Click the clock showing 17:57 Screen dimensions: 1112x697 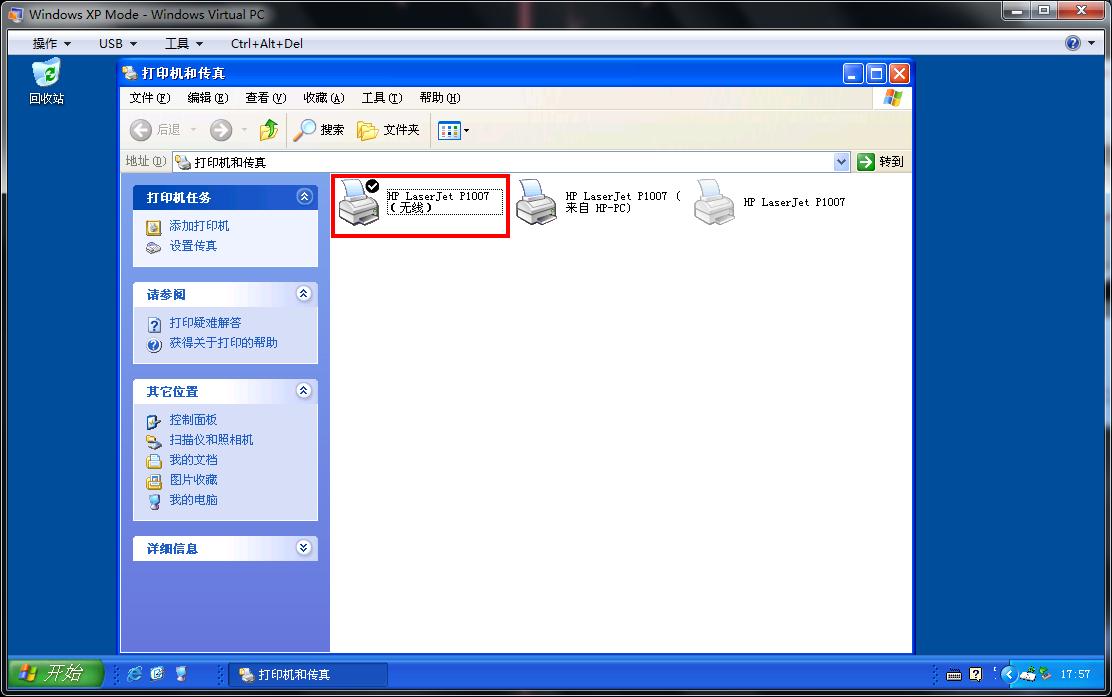(x=1075, y=674)
